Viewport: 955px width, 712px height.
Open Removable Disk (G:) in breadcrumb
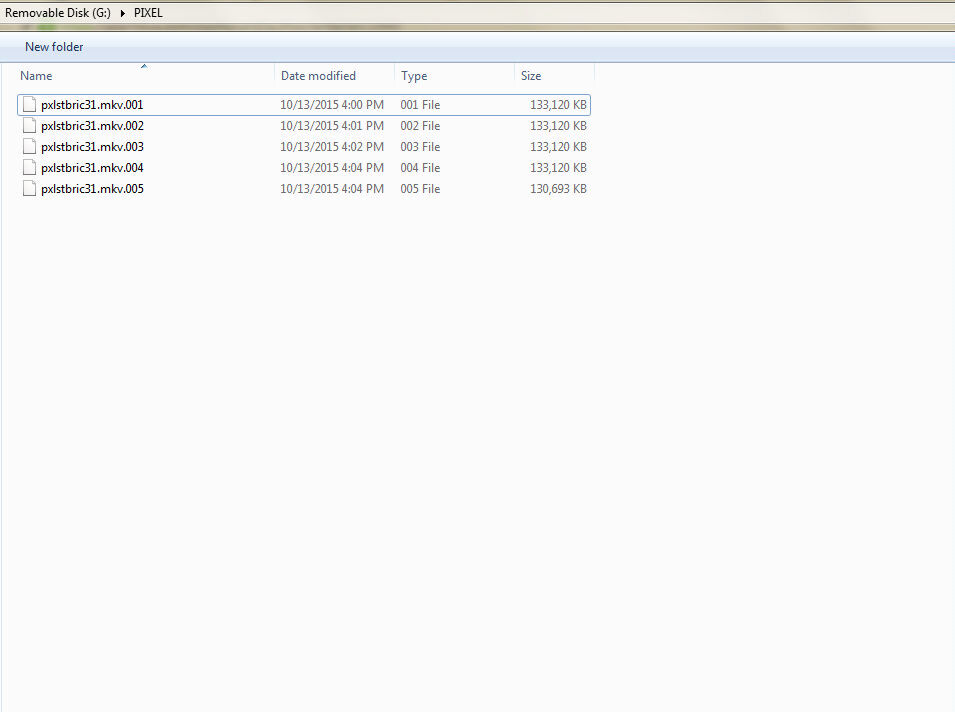(58, 13)
